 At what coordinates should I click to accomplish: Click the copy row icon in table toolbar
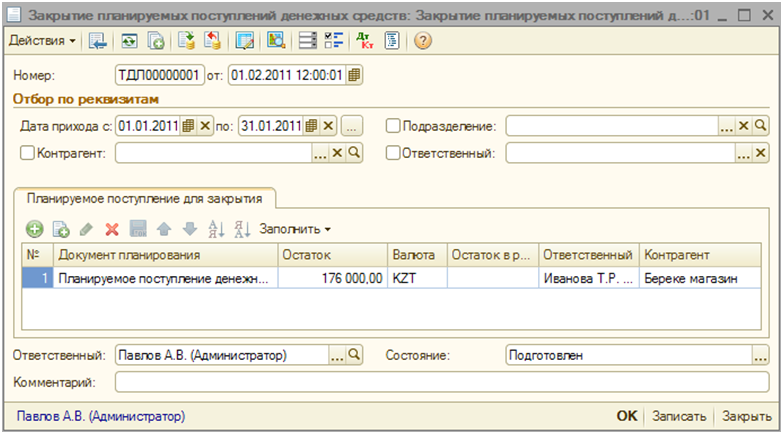point(60,229)
